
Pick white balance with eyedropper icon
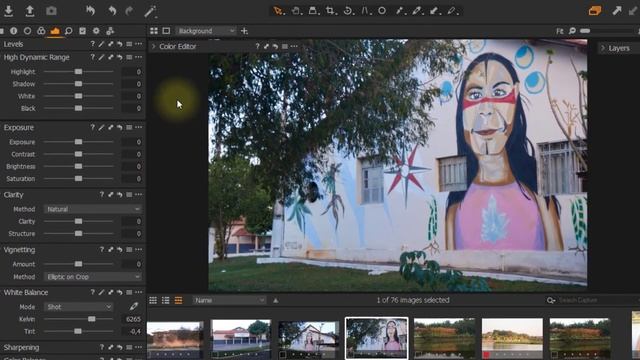(133, 306)
